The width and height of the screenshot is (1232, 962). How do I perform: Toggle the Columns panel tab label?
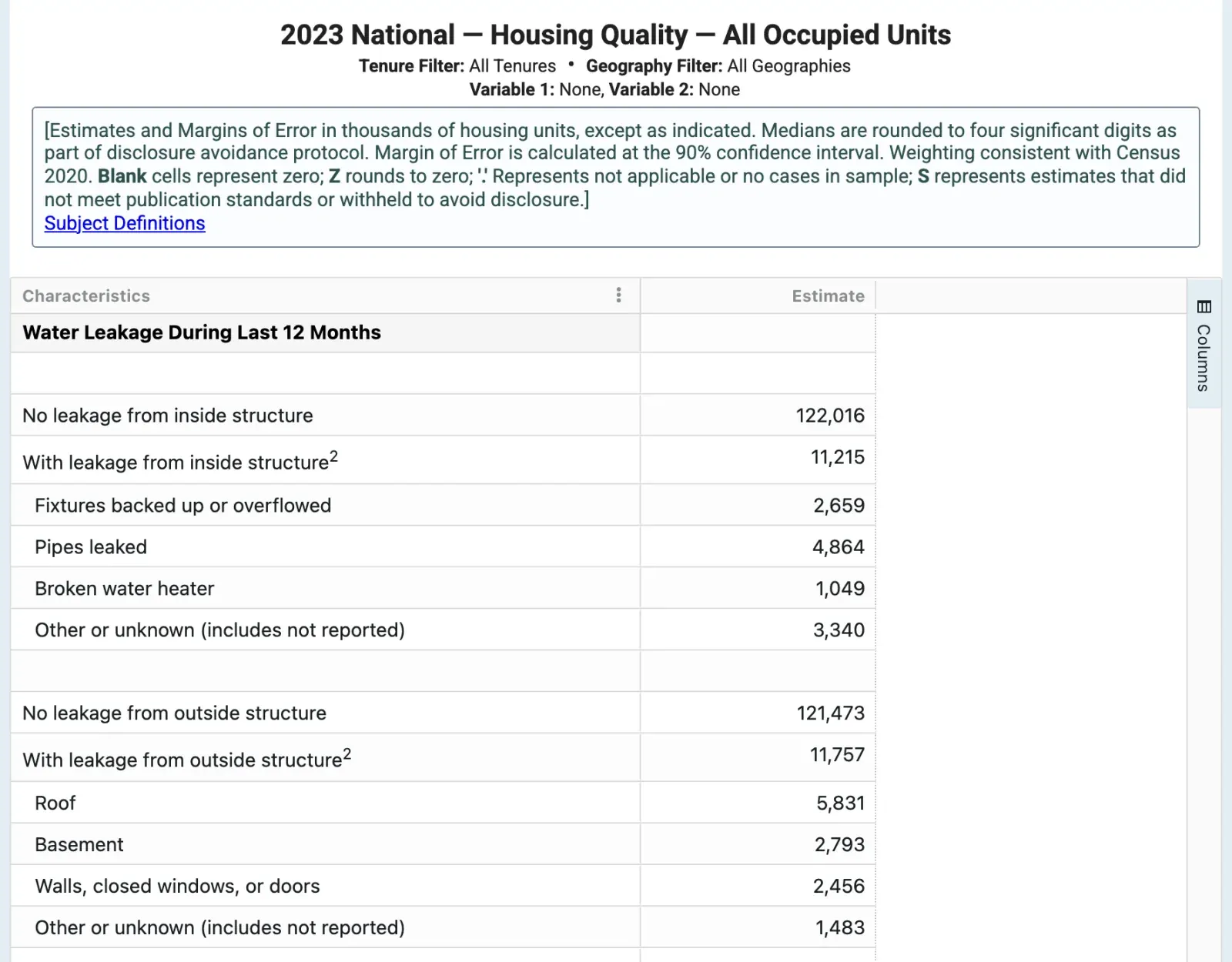coord(1204,358)
